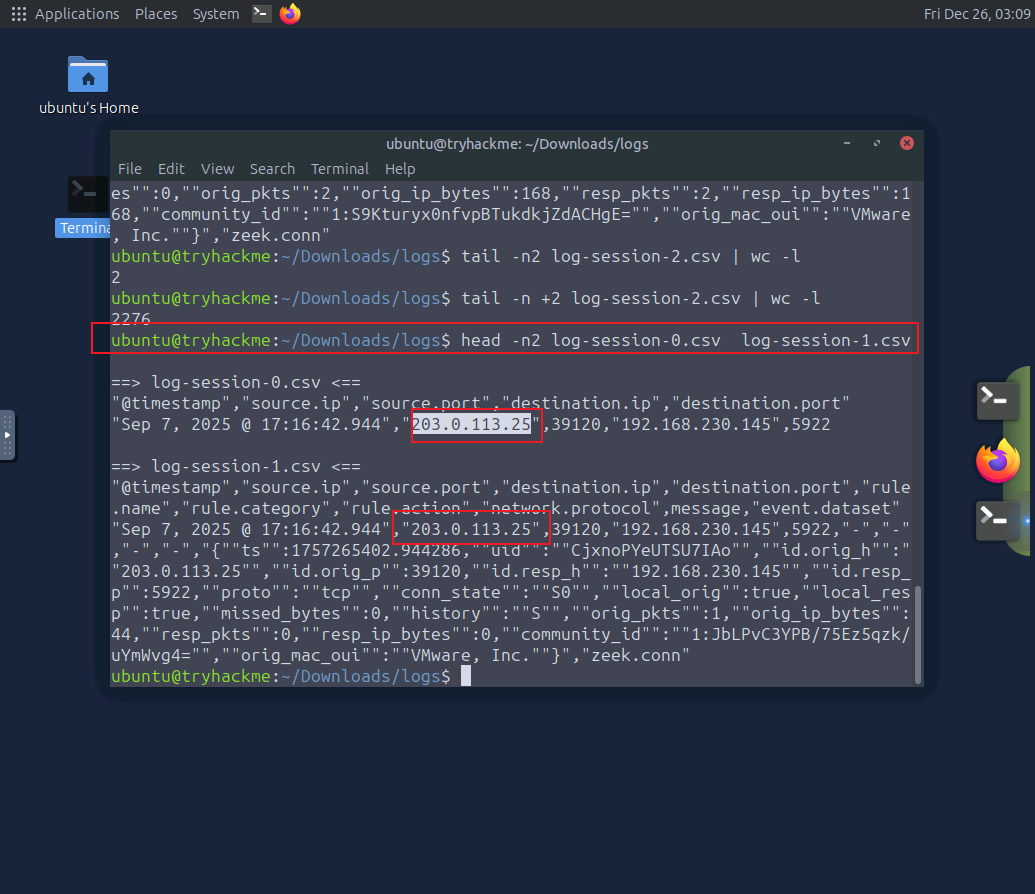This screenshot has height=894, width=1035.
Task: Close the terminal window
Action: [x=907, y=143]
